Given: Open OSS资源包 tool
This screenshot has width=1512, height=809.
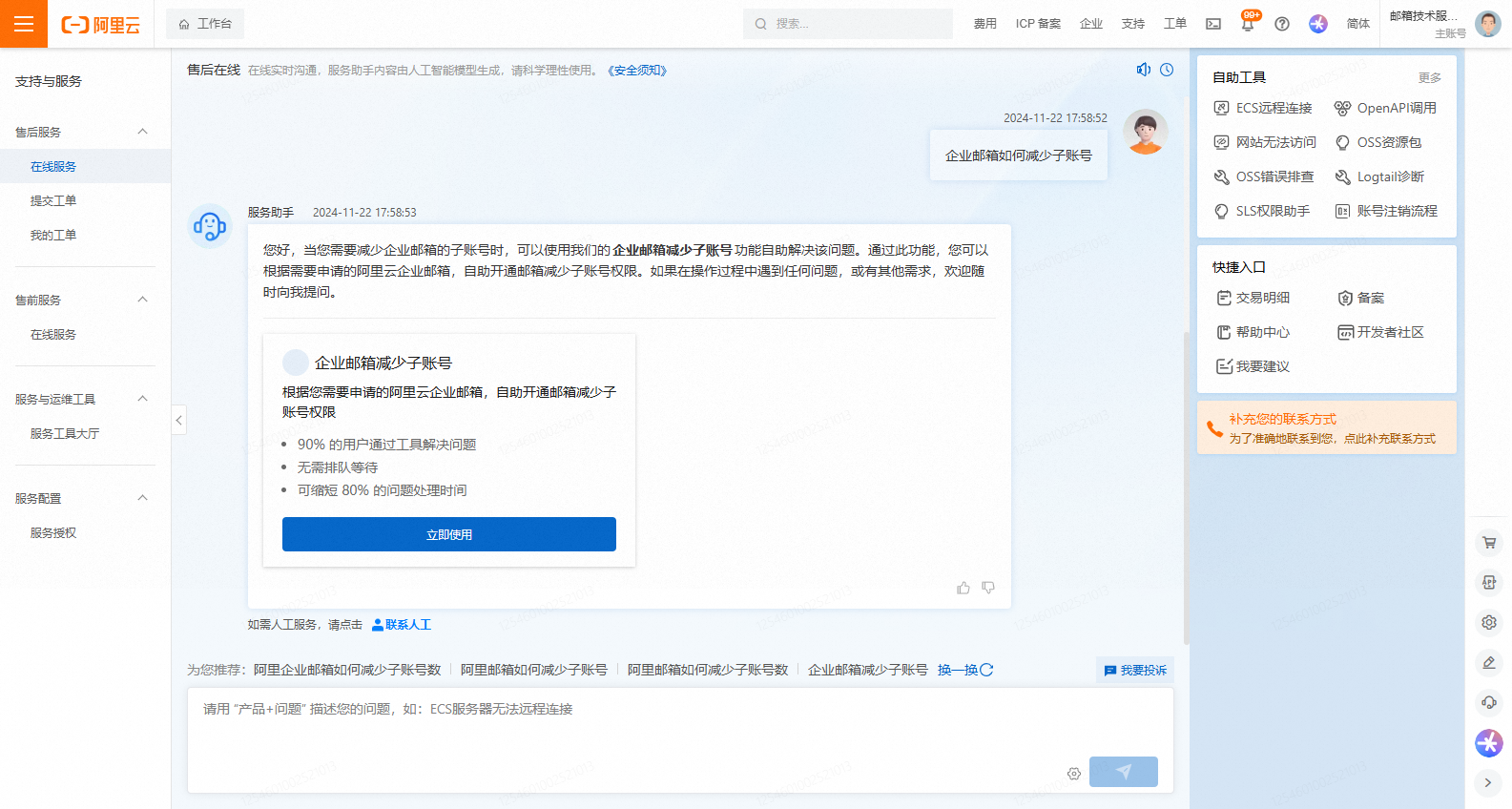Looking at the screenshot, I should [1377, 142].
